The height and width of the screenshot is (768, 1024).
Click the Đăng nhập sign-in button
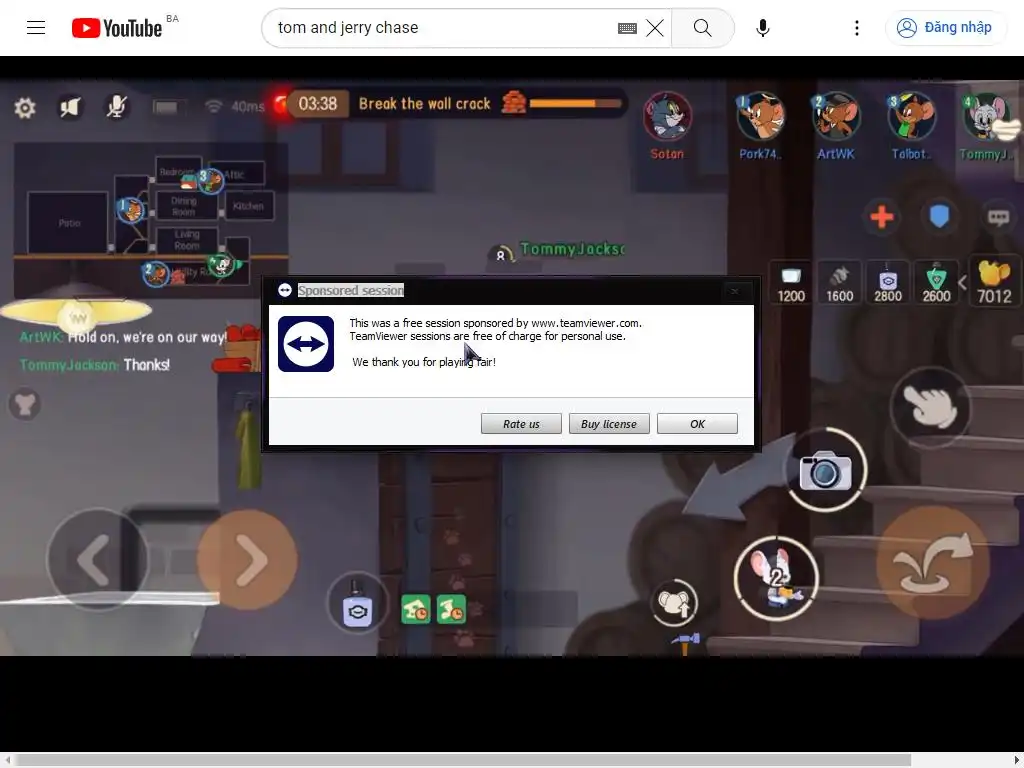pos(944,27)
